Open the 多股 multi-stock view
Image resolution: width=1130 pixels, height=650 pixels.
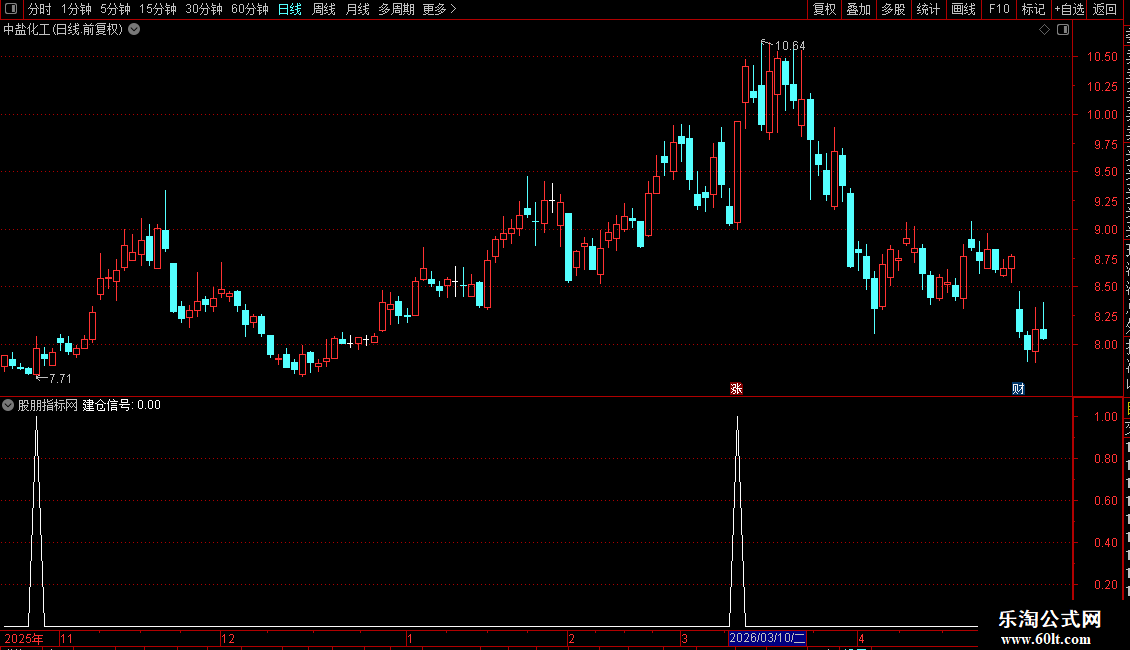[x=893, y=9]
